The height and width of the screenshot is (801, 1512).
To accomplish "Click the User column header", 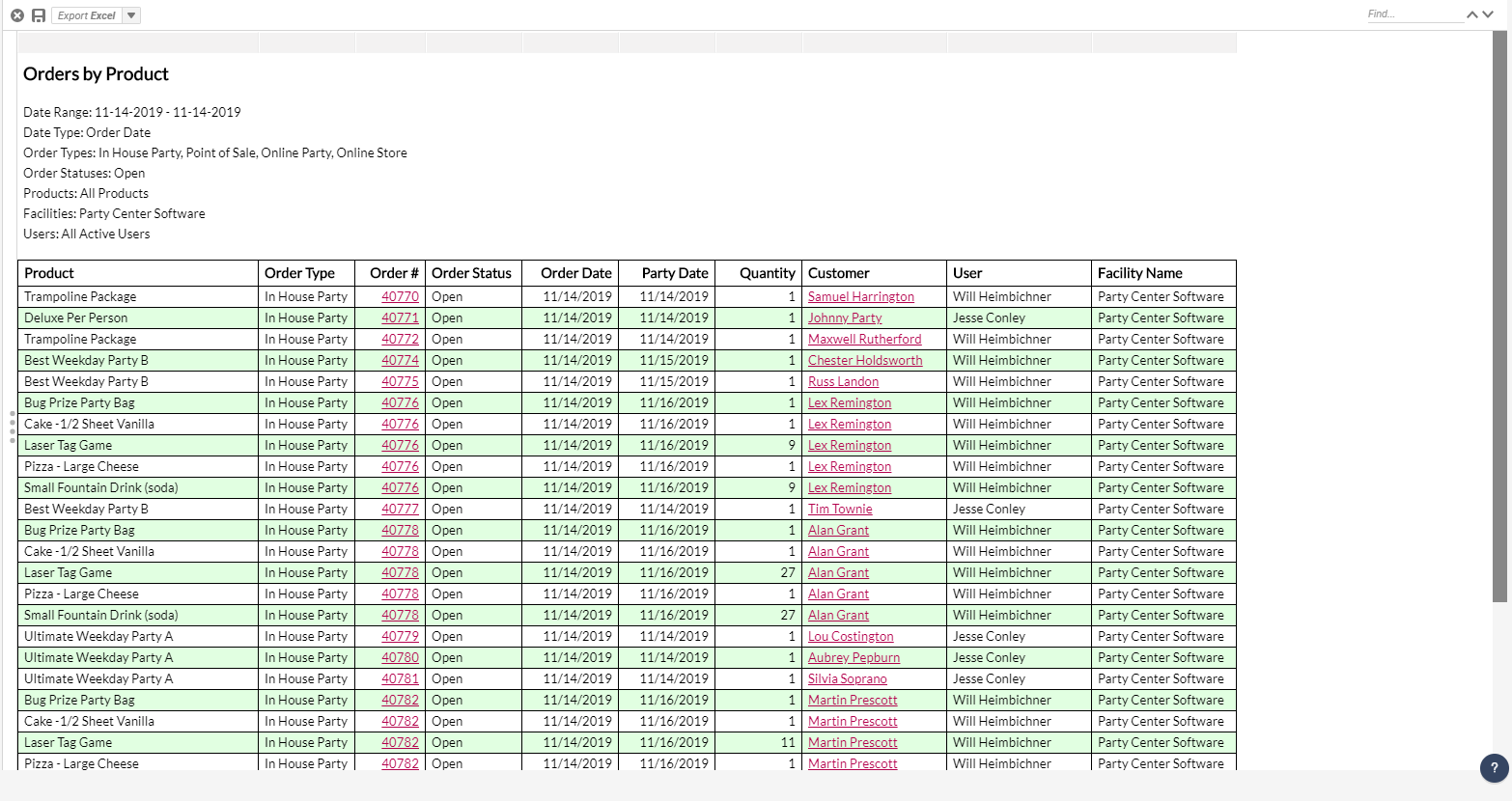I will [1019, 273].
